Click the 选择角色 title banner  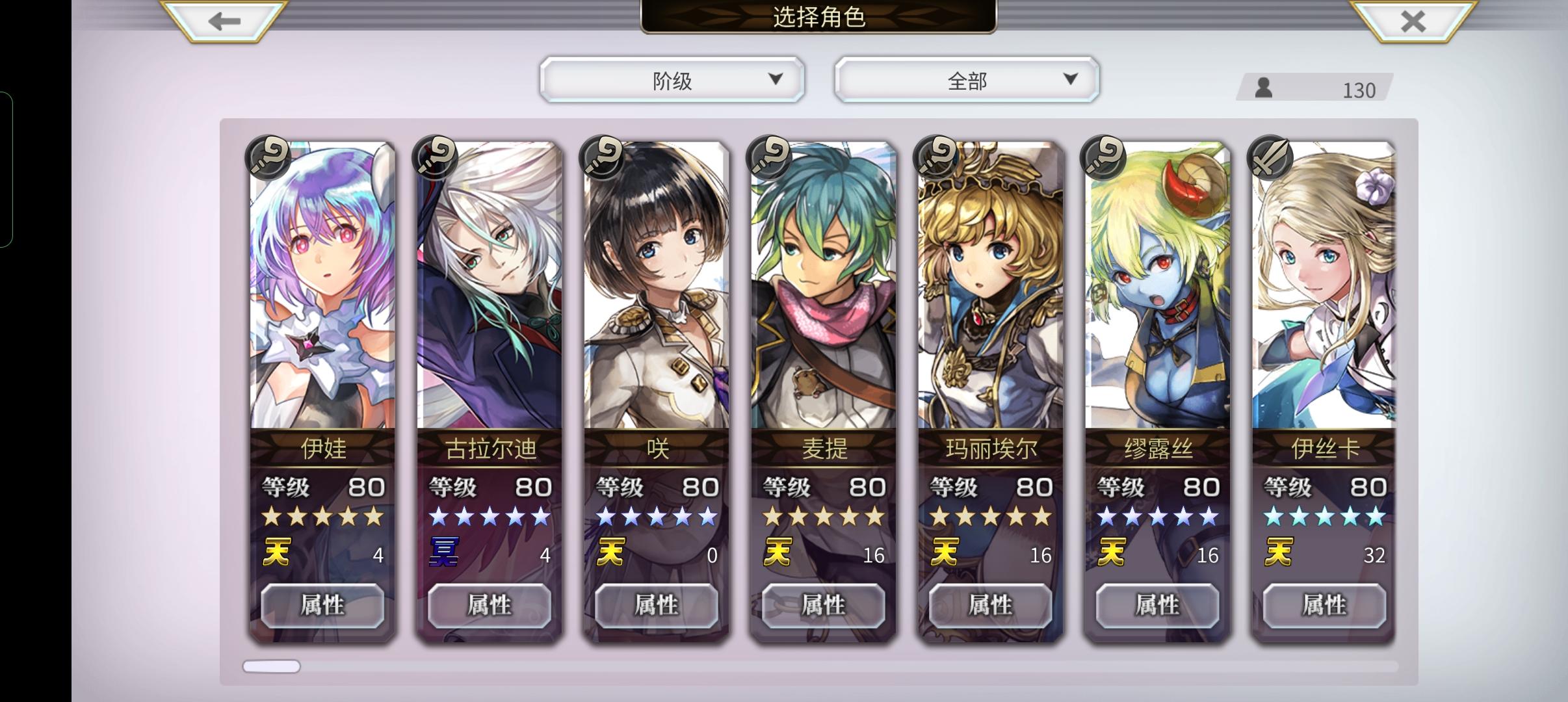818,16
